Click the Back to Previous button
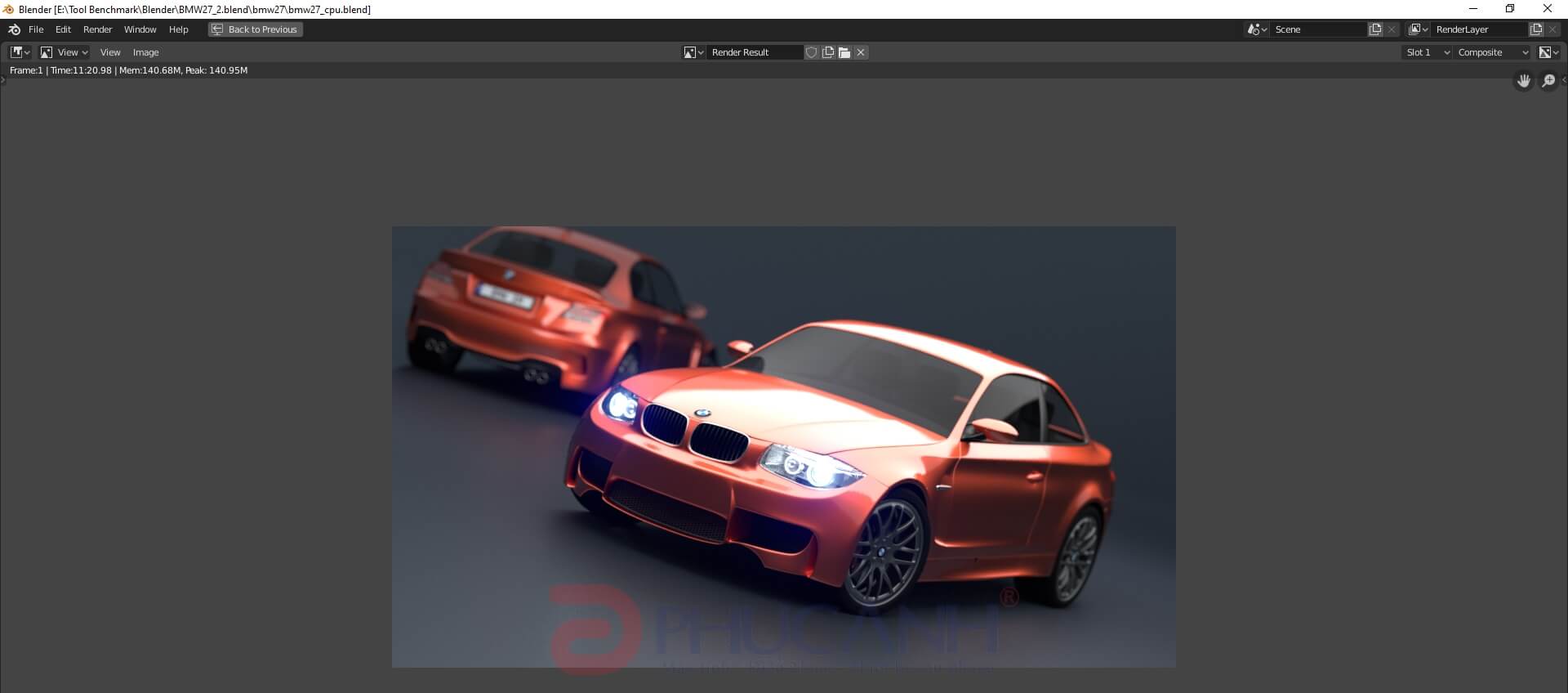Viewport: 1568px width, 693px height. point(256,29)
